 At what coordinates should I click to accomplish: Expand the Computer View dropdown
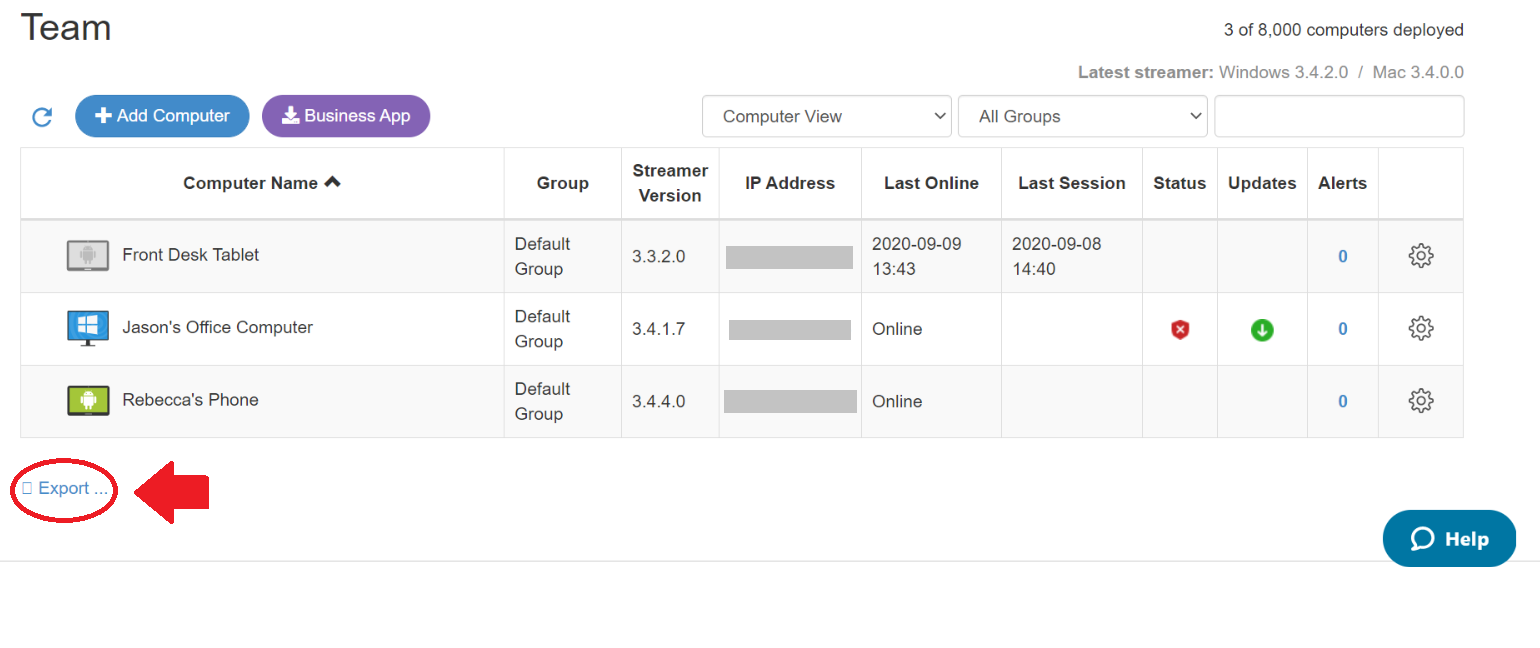tap(827, 116)
